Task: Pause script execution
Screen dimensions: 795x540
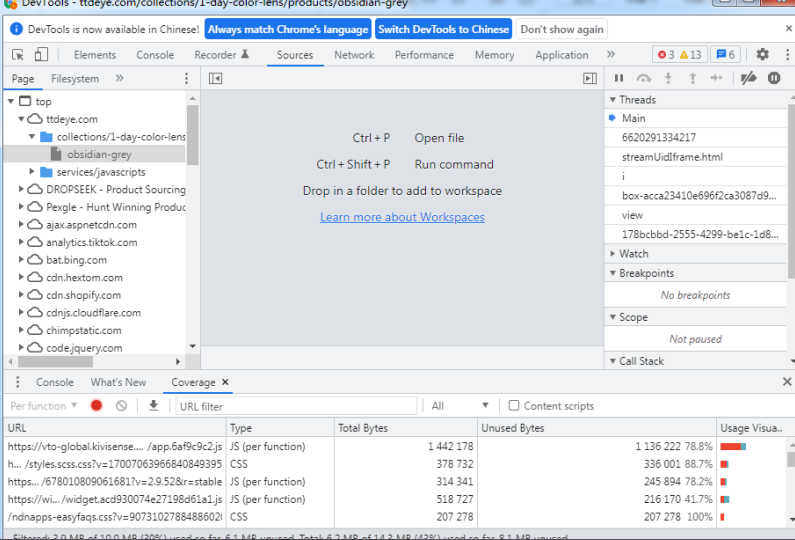Action: (619, 78)
